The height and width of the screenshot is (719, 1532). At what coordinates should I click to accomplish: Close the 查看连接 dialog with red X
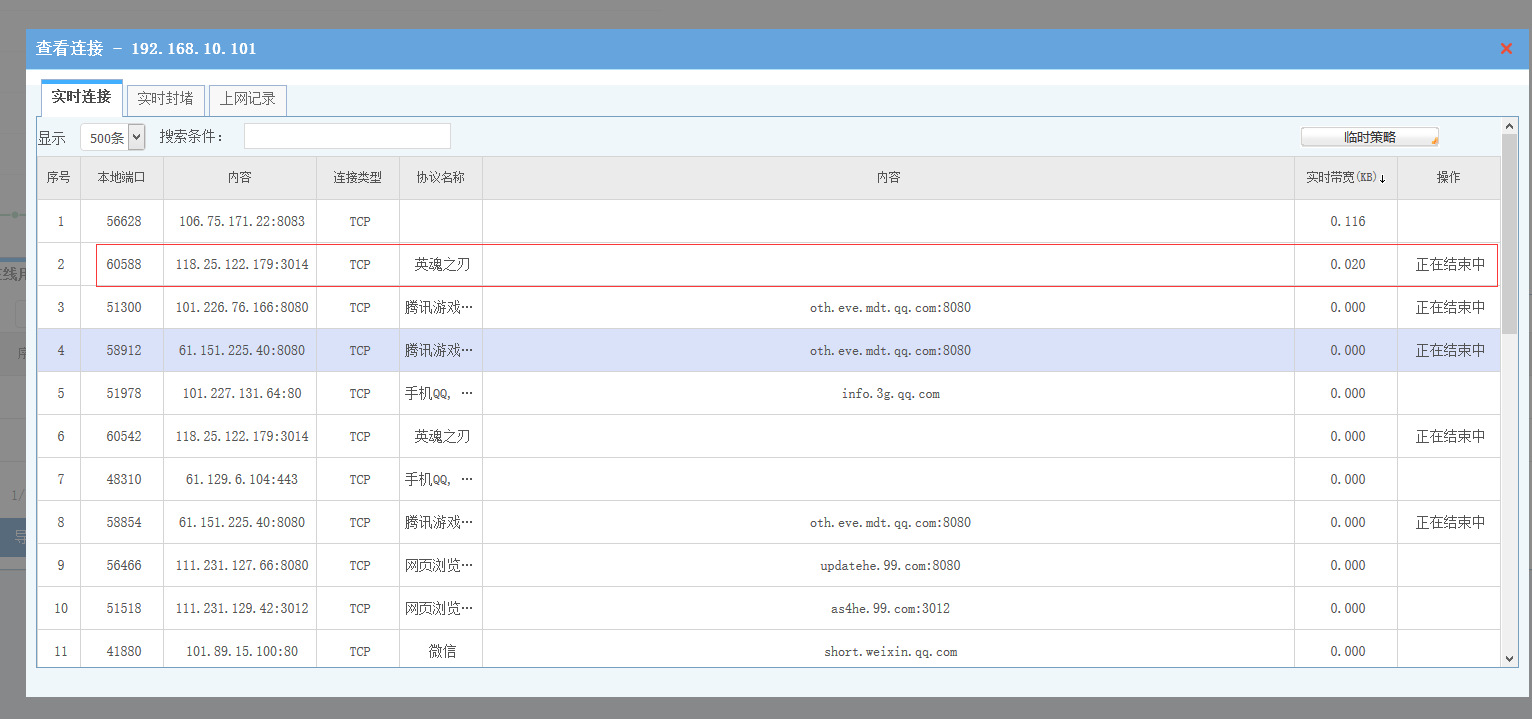tap(1505, 49)
